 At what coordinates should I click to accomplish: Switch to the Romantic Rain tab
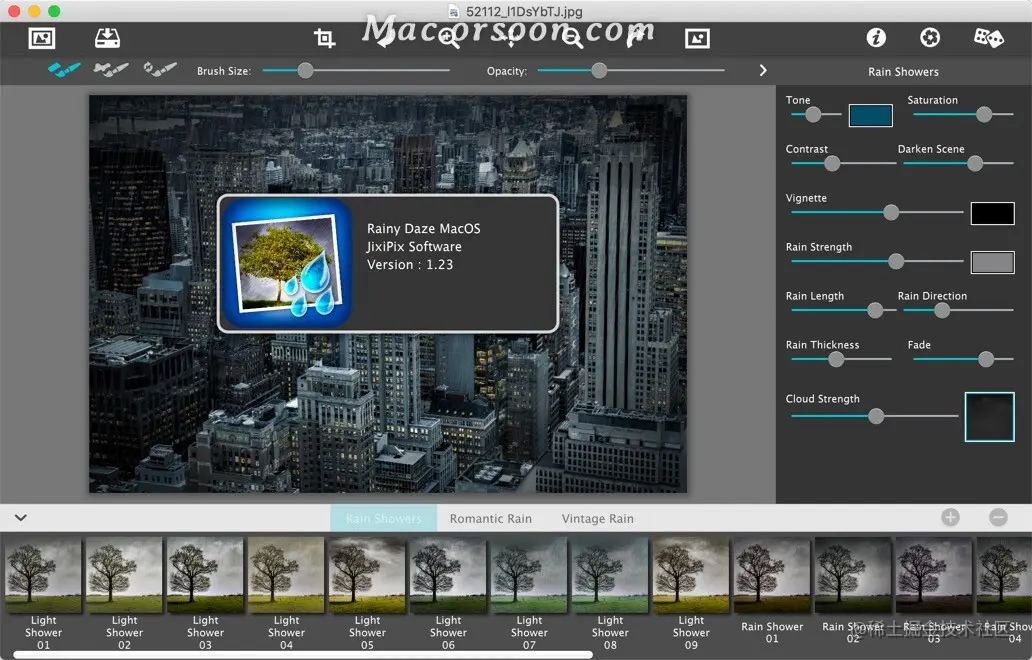pos(490,519)
